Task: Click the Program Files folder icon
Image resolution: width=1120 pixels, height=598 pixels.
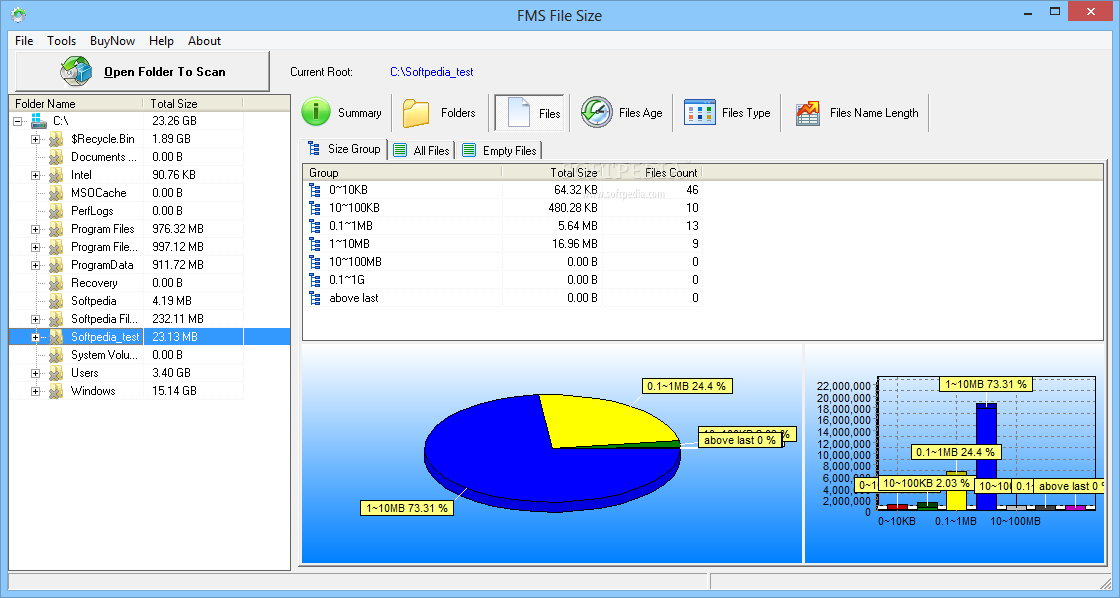Action: coord(56,229)
